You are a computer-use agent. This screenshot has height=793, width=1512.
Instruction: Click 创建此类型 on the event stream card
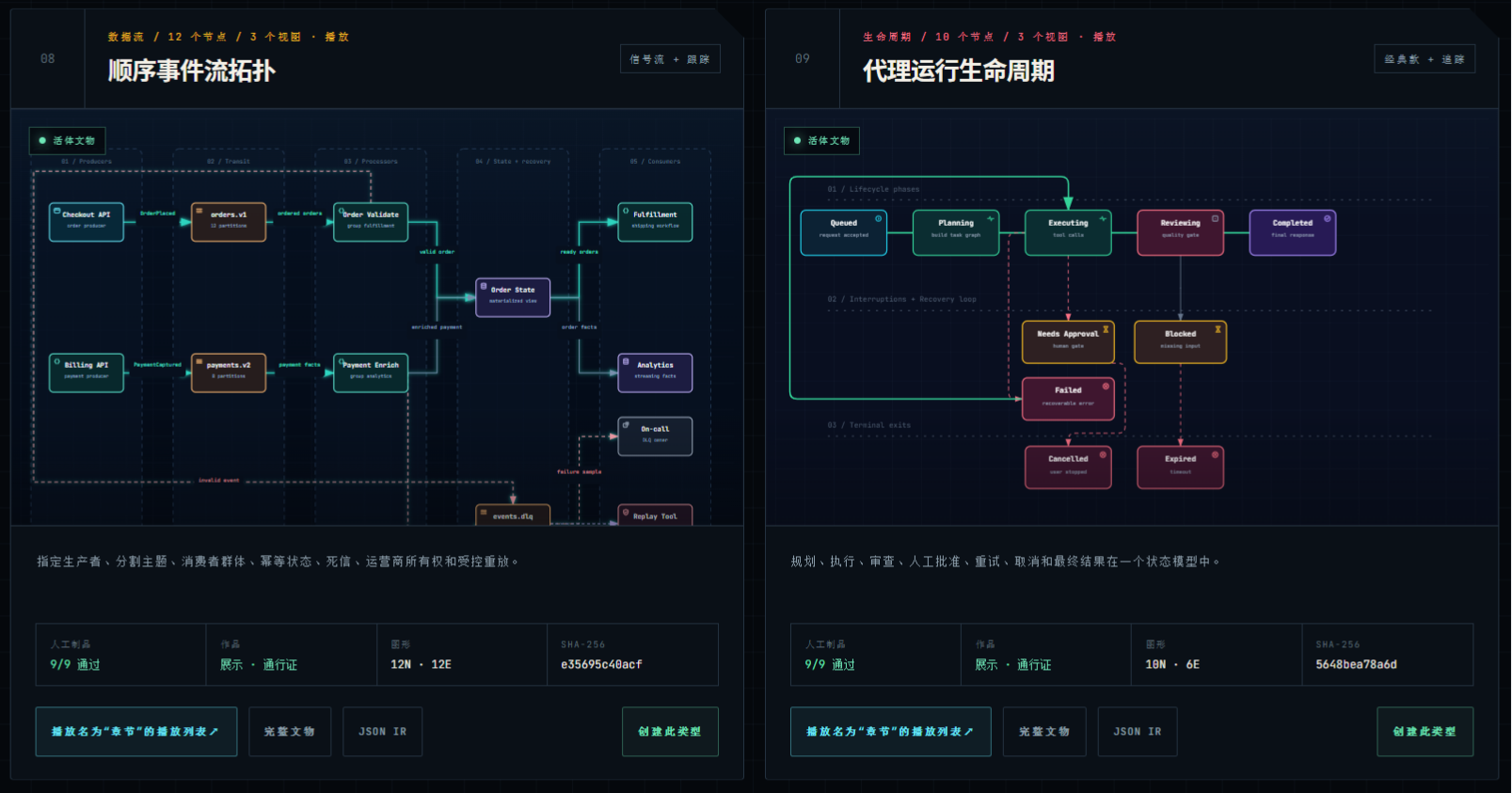pyautogui.click(x=670, y=731)
